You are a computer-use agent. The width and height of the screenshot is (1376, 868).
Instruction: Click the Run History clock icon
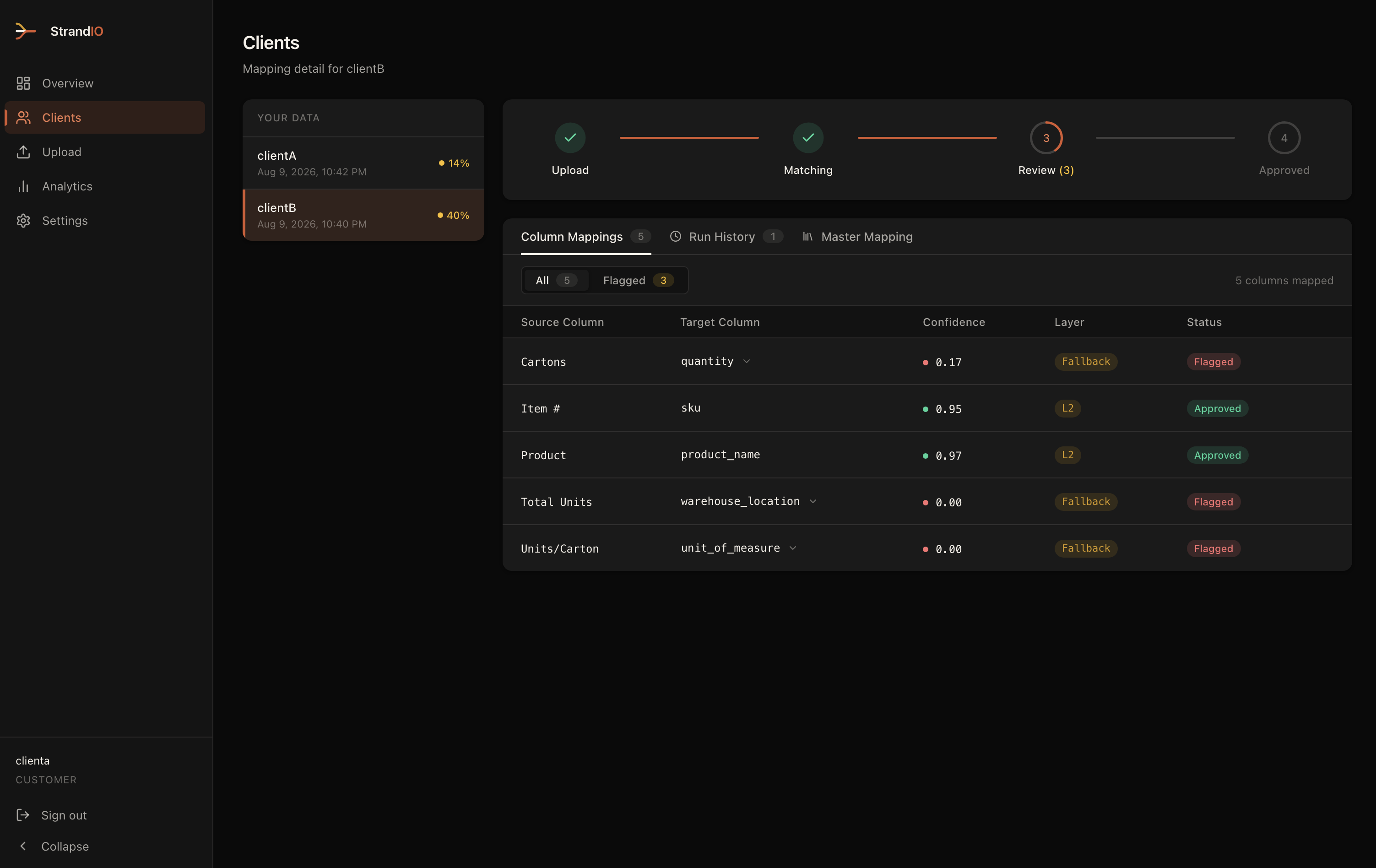point(676,237)
